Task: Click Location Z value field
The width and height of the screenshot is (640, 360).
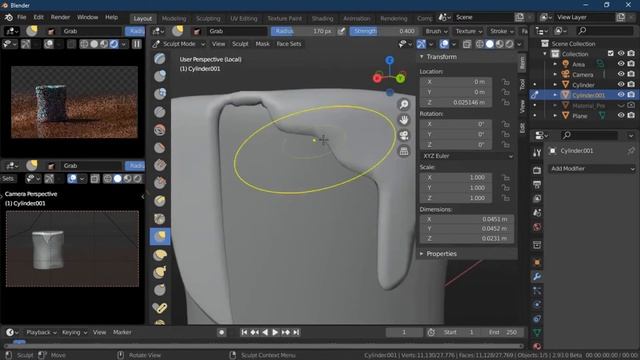Action: pyautogui.click(x=456, y=102)
